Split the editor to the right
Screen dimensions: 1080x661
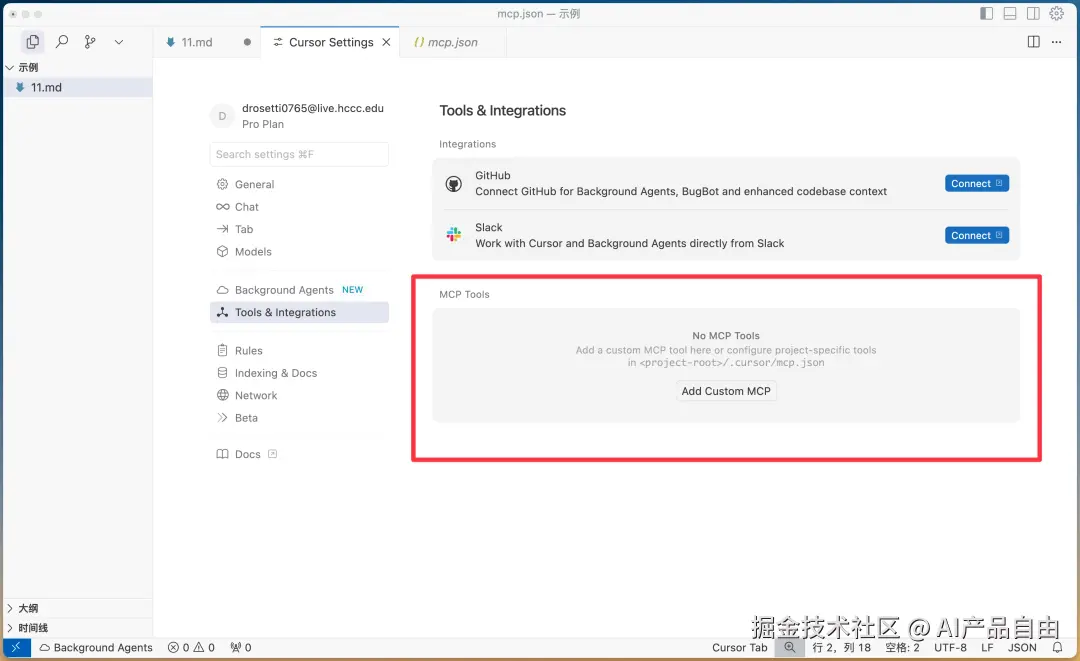point(1033,42)
